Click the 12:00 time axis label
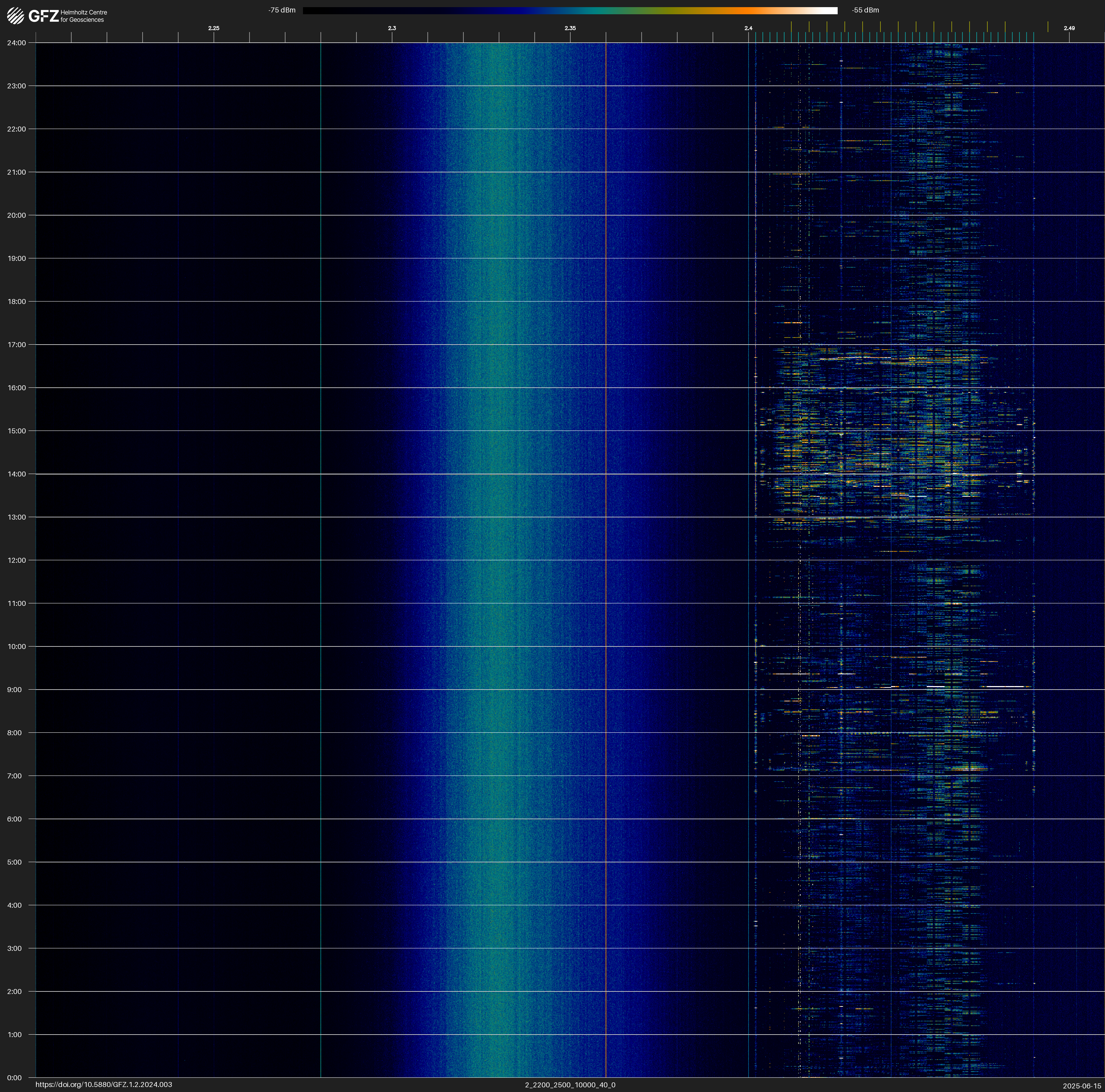Viewport: 1105px width, 1092px height. pyautogui.click(x=17, y=560)
